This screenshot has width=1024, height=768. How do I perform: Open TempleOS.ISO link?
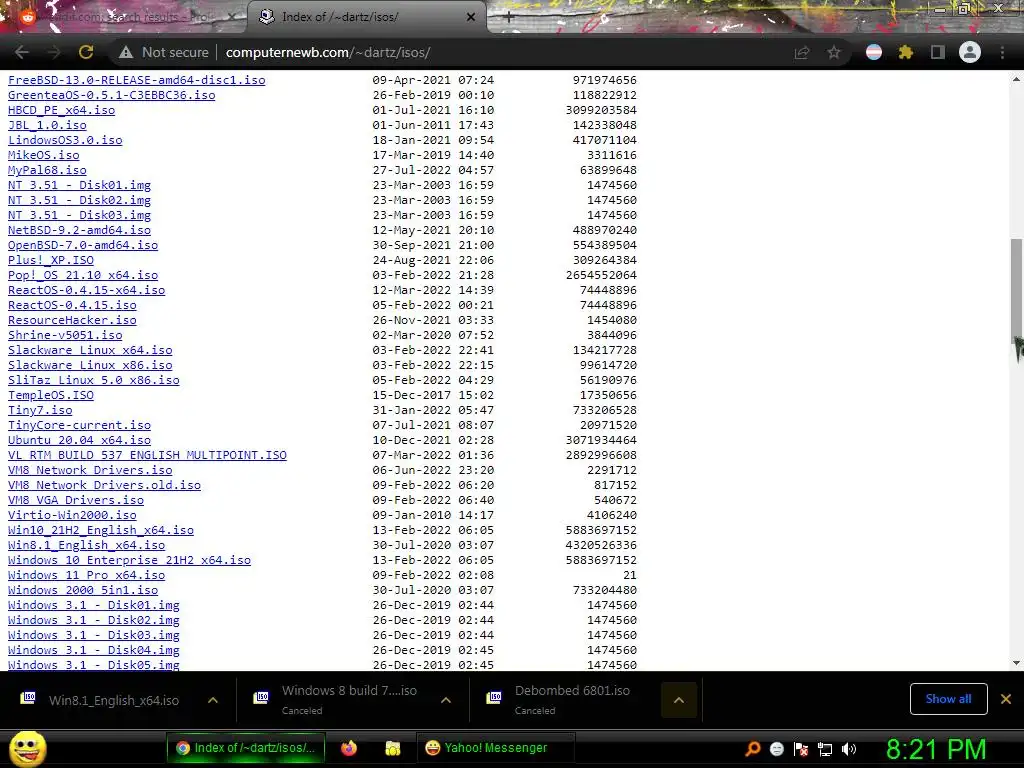click(51, 396)
